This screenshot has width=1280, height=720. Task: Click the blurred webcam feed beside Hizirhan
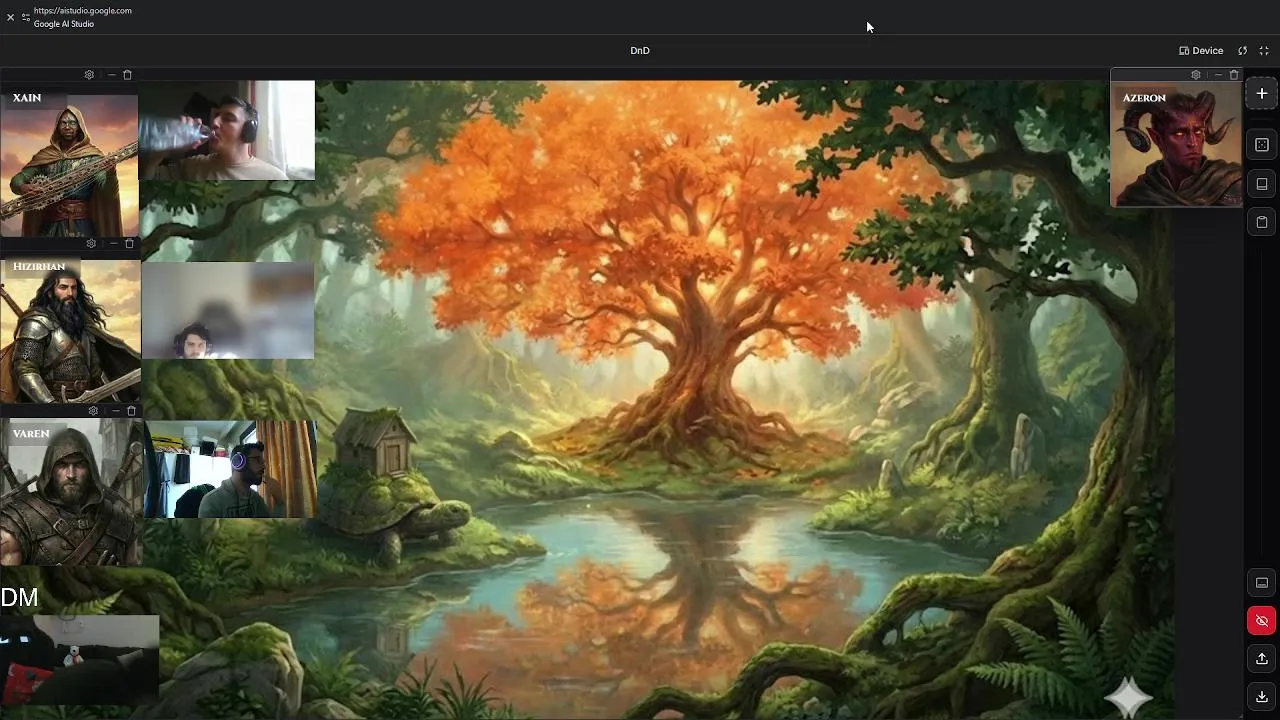point(227,310)
